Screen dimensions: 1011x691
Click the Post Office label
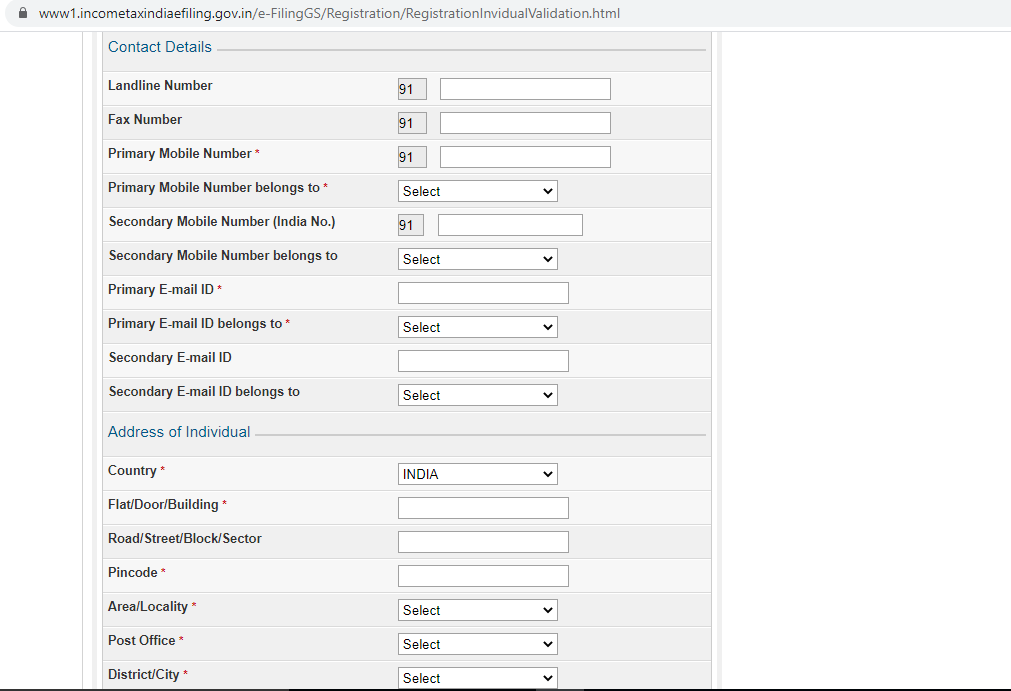[142, 641]
